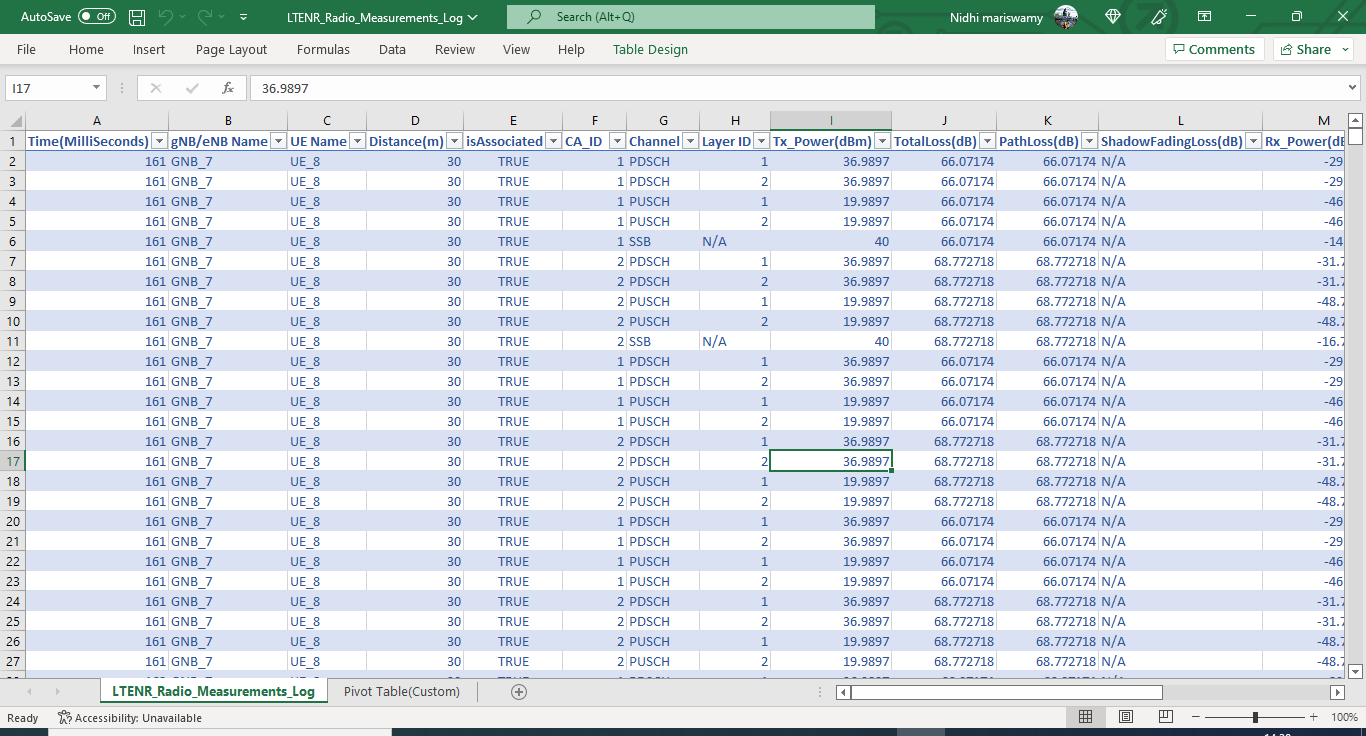
Task: Expand the Name Box dropdown arrow
Action: [96, 88]
